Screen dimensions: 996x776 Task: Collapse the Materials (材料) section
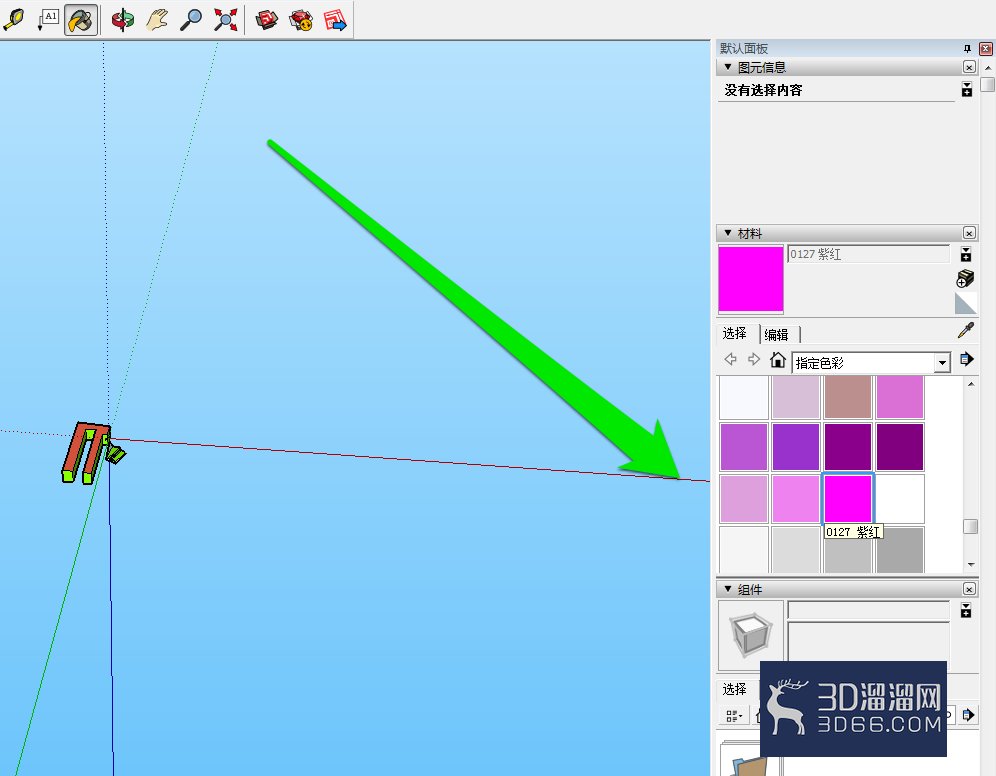[x=728, y=233]
